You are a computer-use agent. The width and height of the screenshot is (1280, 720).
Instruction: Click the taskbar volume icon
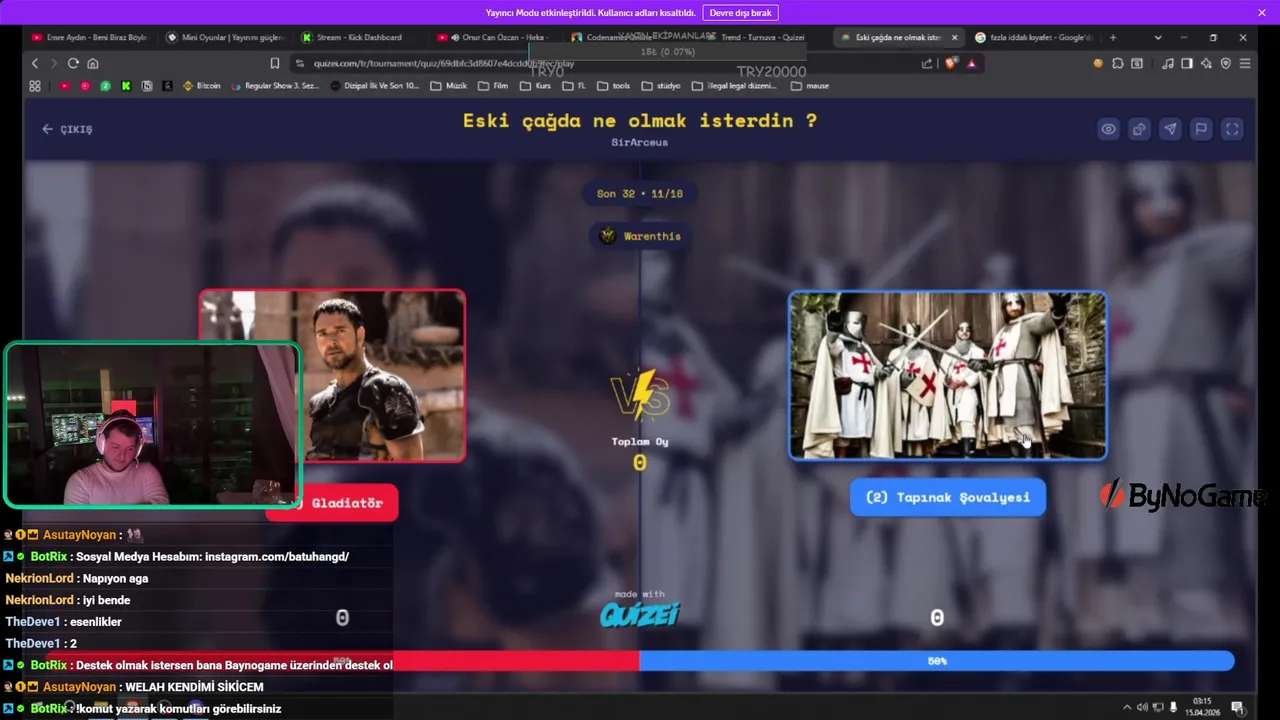1142,708
